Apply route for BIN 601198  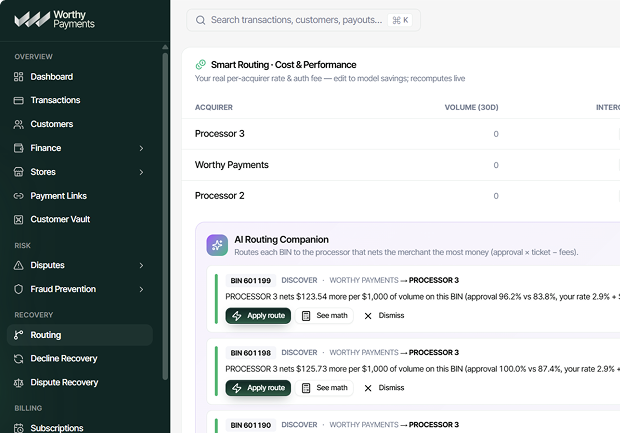(x=258, y=388)
